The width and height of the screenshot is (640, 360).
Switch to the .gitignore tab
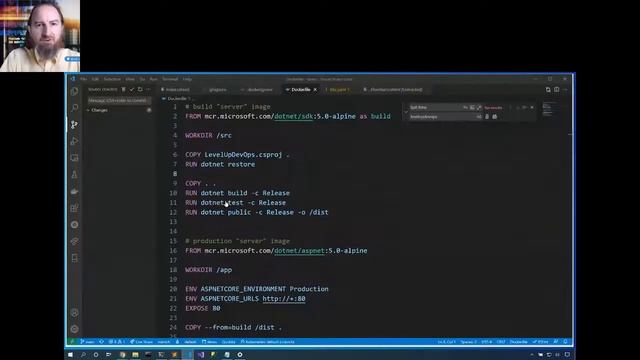[218, 89]
